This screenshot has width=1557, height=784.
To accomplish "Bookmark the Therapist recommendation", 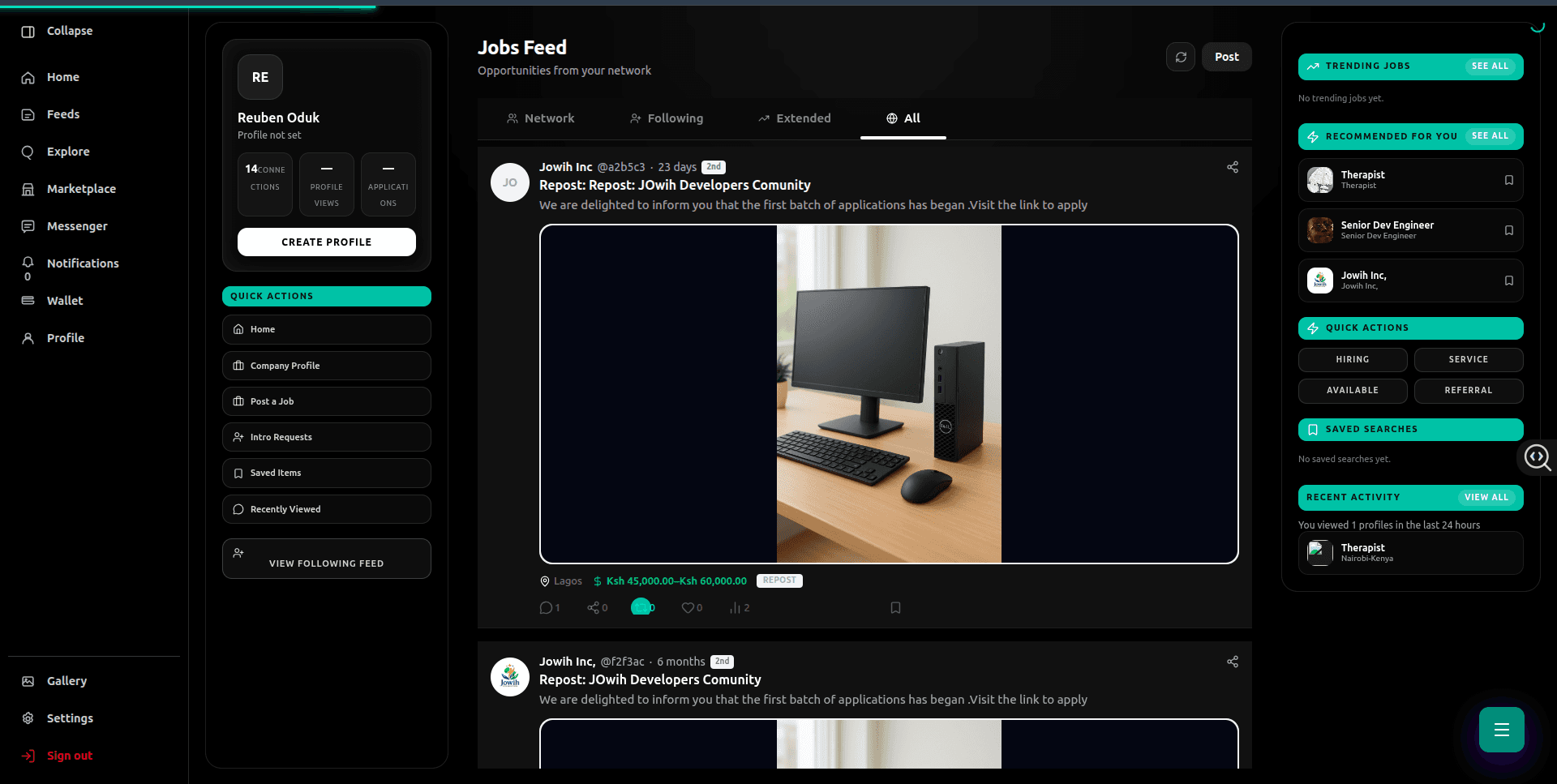I will pos(1509,180).
